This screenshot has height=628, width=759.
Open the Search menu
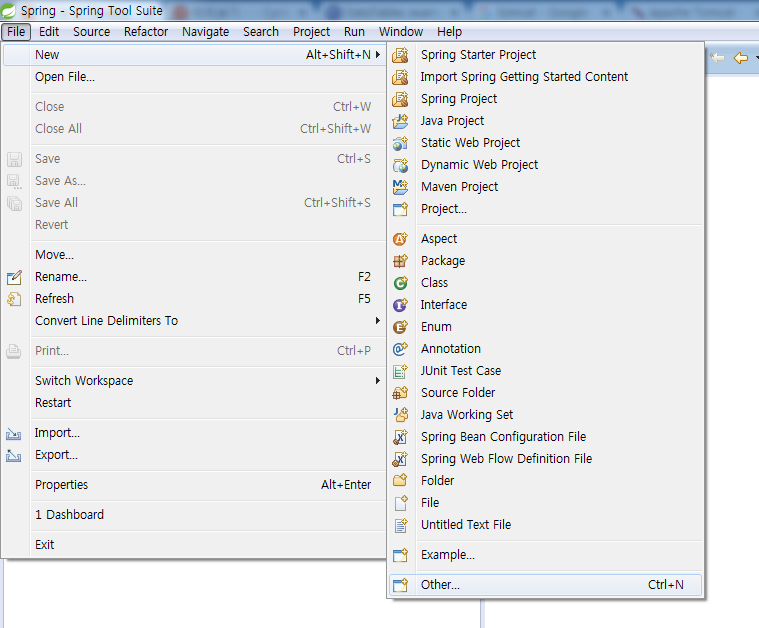[261, 32]
